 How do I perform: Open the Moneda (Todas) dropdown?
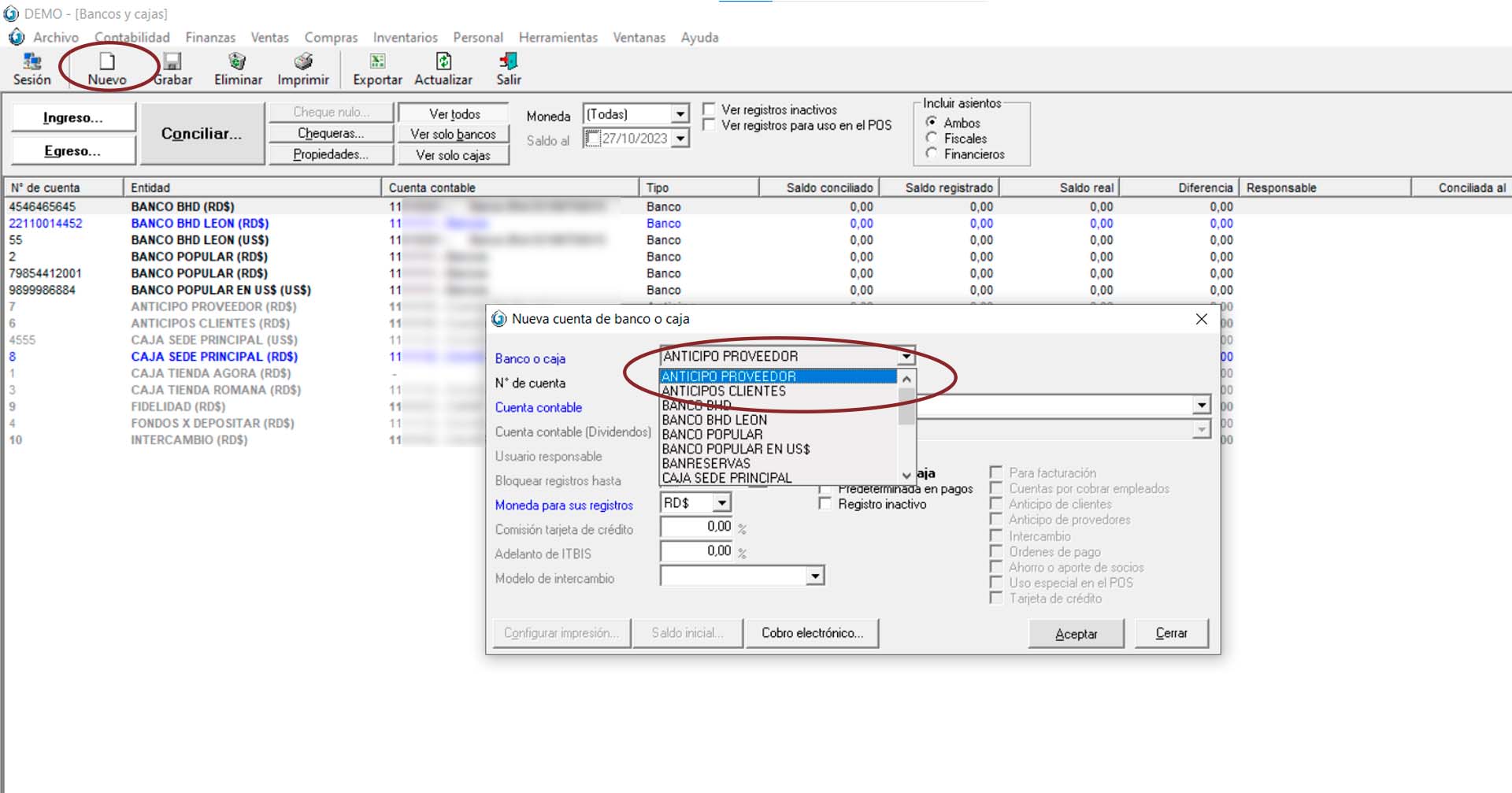[680, 114]
